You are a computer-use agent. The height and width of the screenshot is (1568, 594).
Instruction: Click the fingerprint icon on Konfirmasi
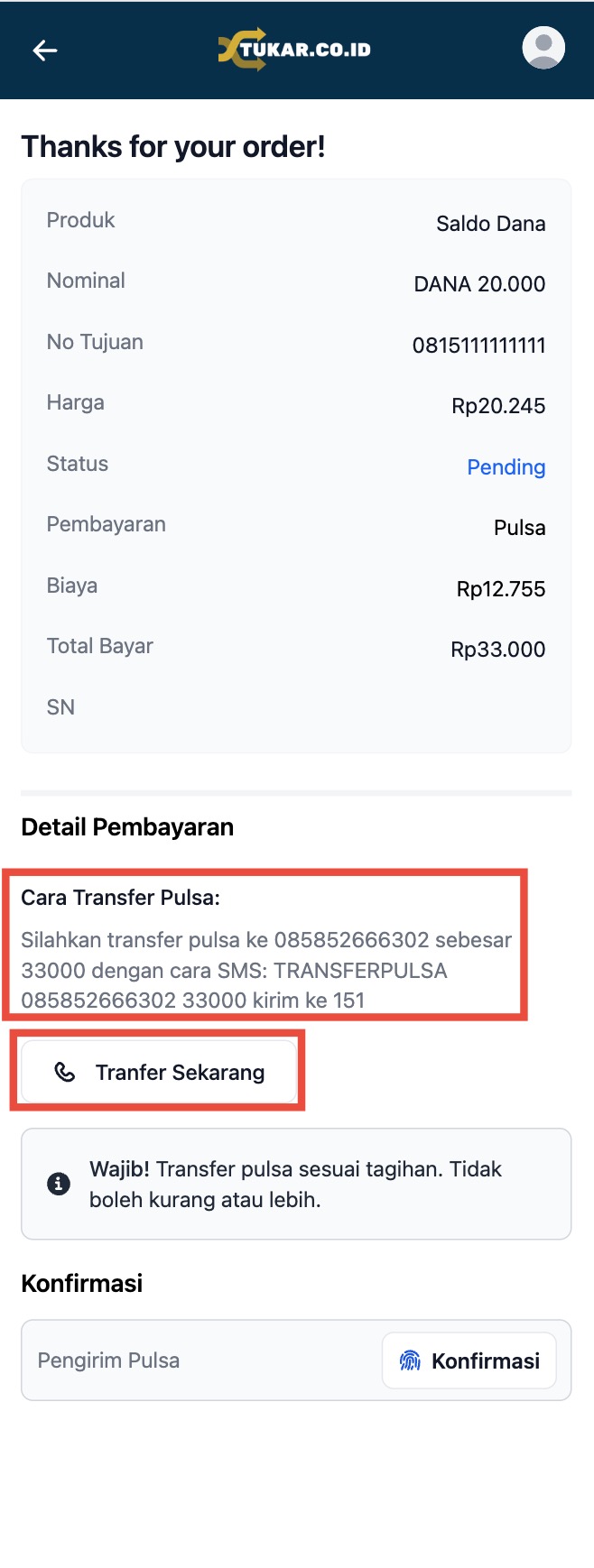(411, 1360)
